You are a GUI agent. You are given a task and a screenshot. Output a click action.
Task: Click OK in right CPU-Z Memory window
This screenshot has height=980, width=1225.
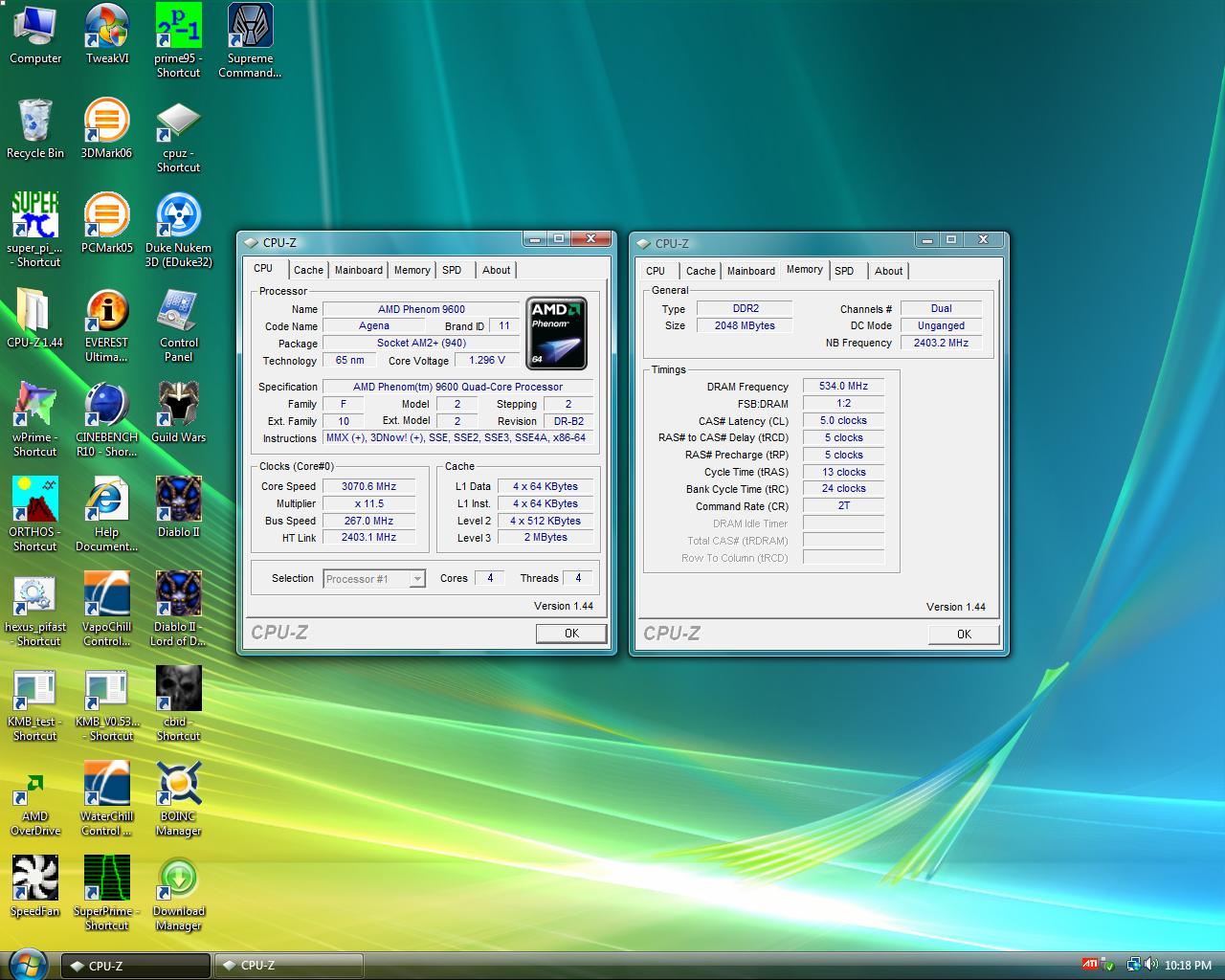click(964, 634)
